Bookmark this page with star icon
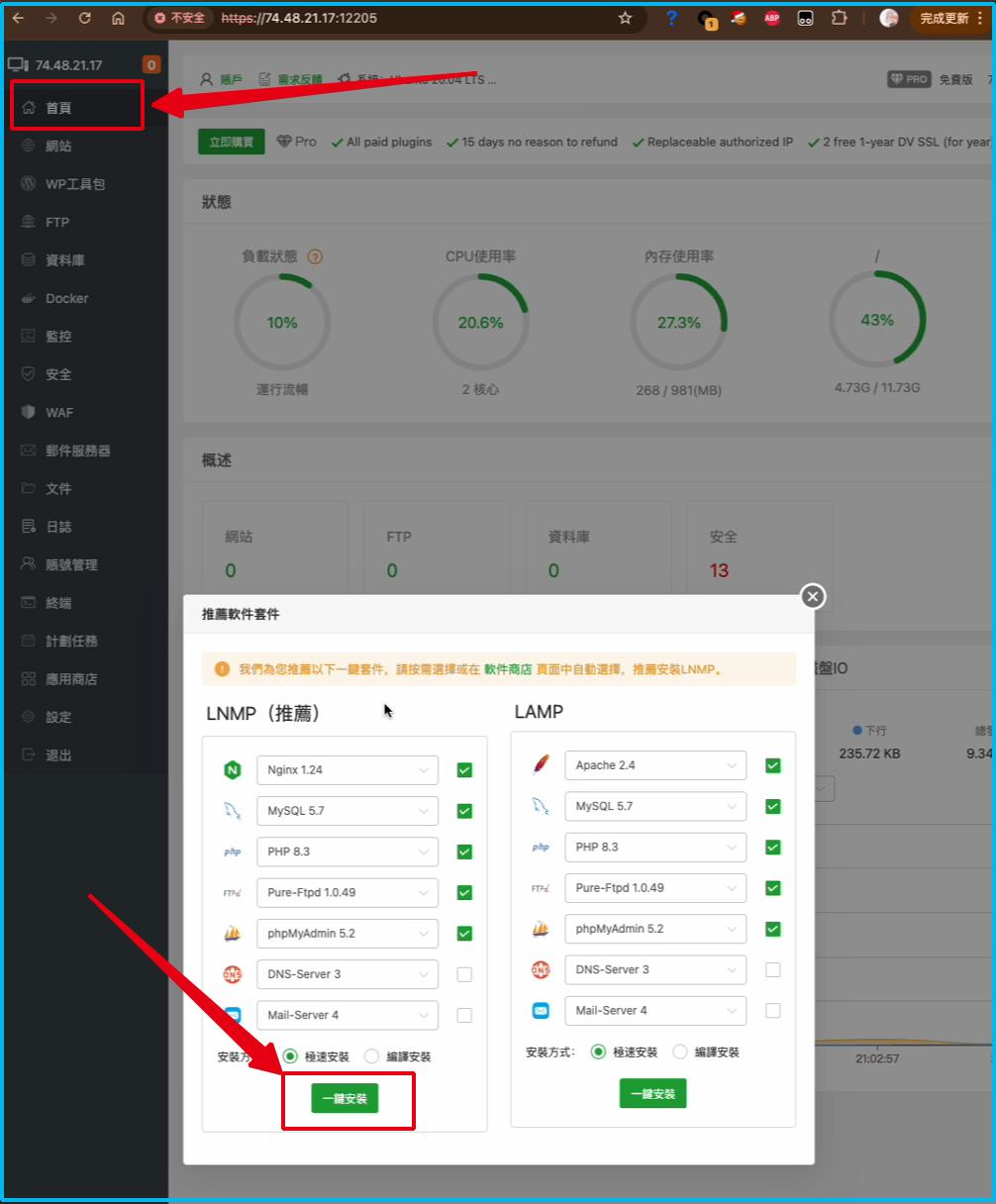 pos(625,18)
